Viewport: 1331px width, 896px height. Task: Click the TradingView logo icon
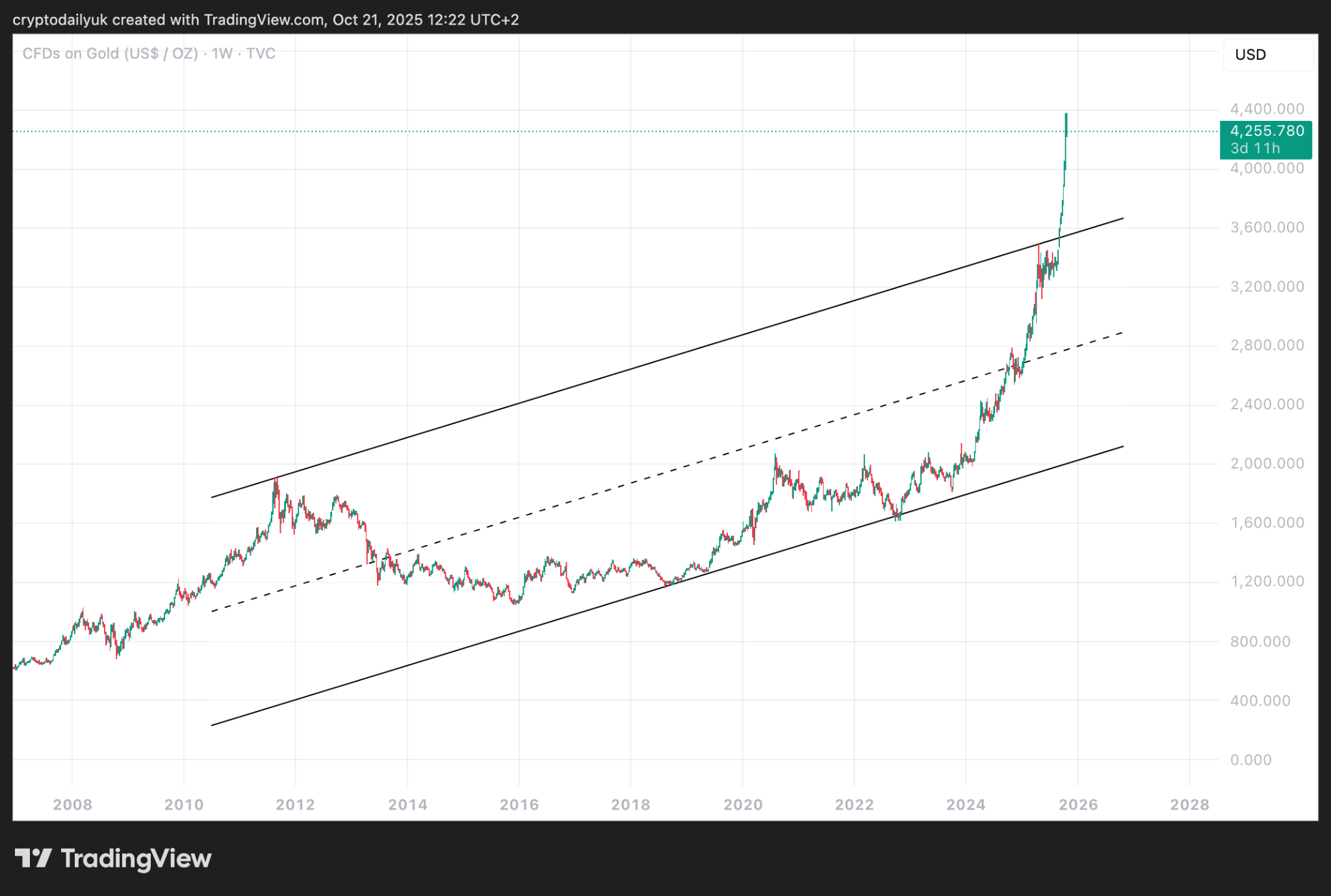(32, 858)
